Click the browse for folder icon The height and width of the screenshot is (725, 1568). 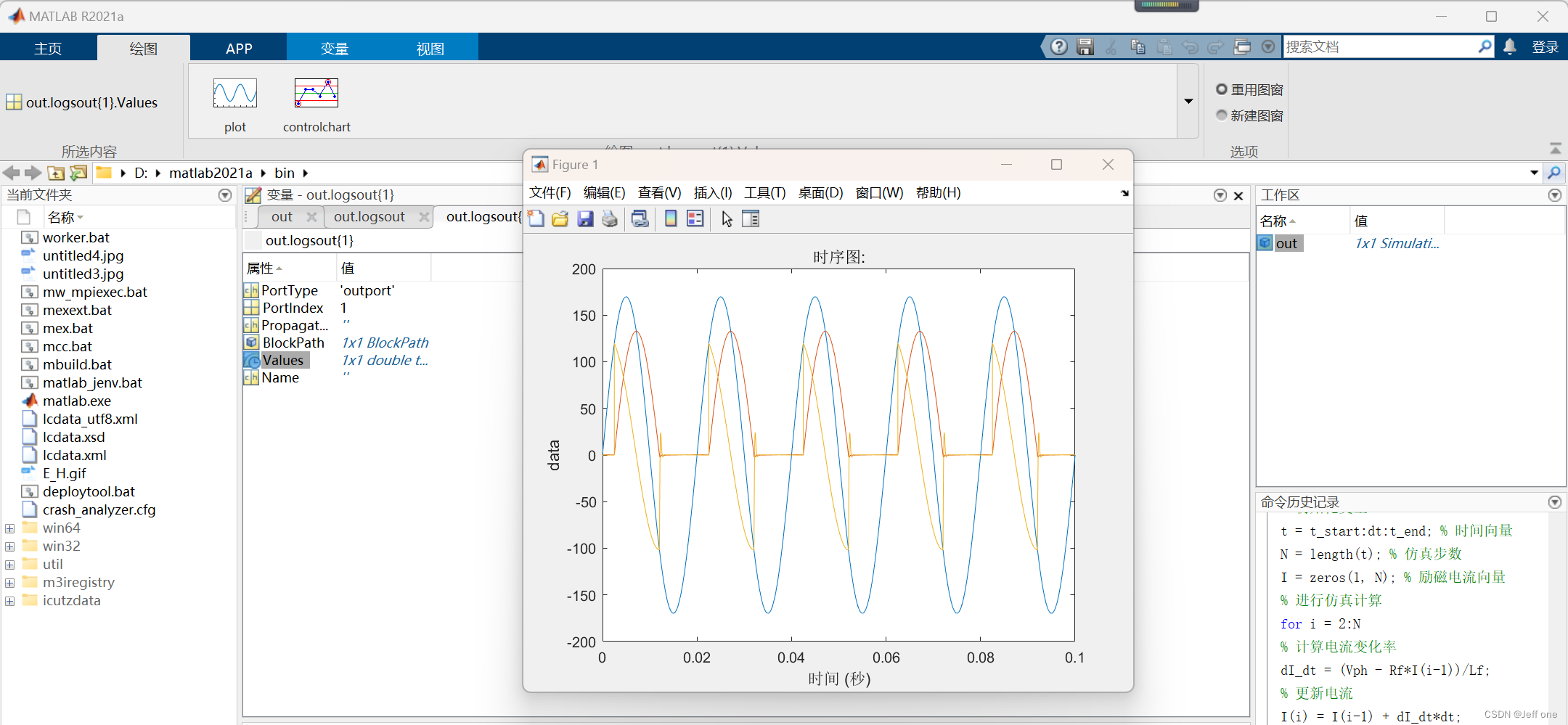[78, 173]
